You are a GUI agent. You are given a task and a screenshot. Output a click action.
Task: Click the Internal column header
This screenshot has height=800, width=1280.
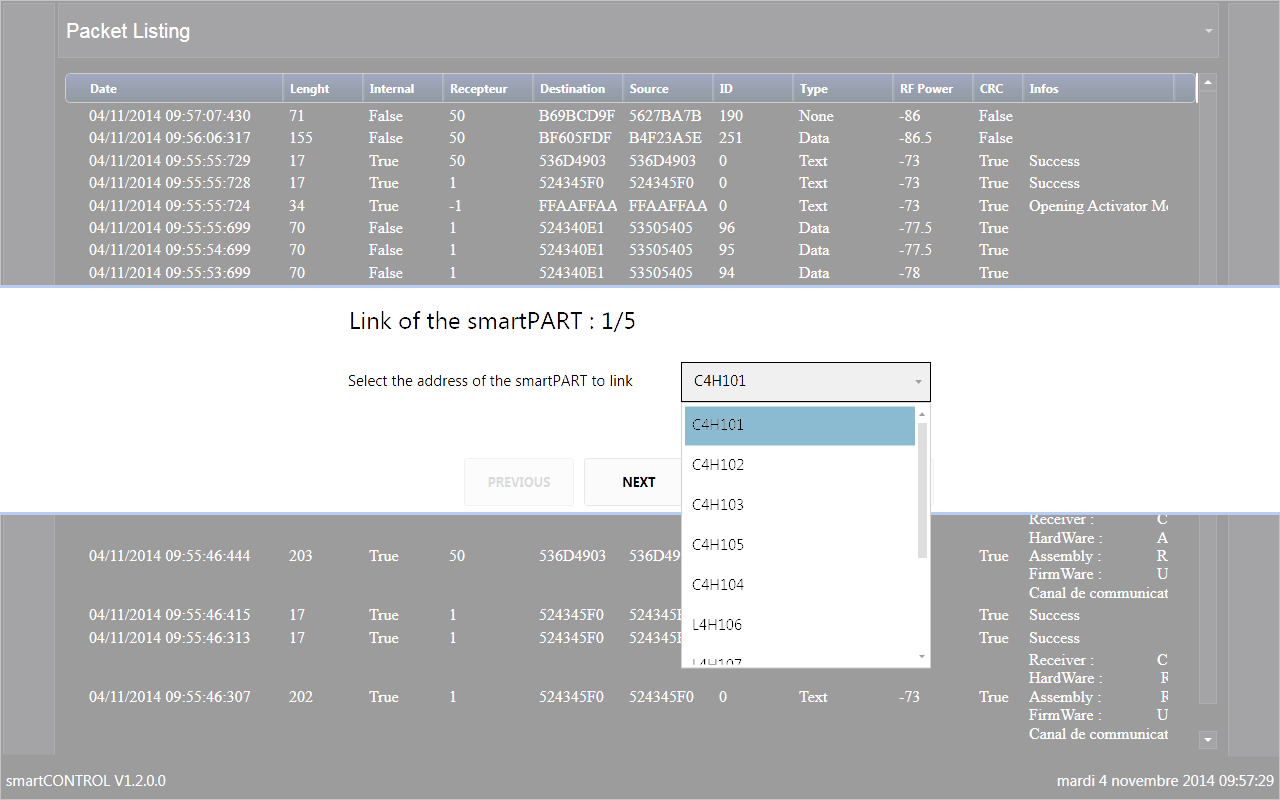[x=403, y=89]
